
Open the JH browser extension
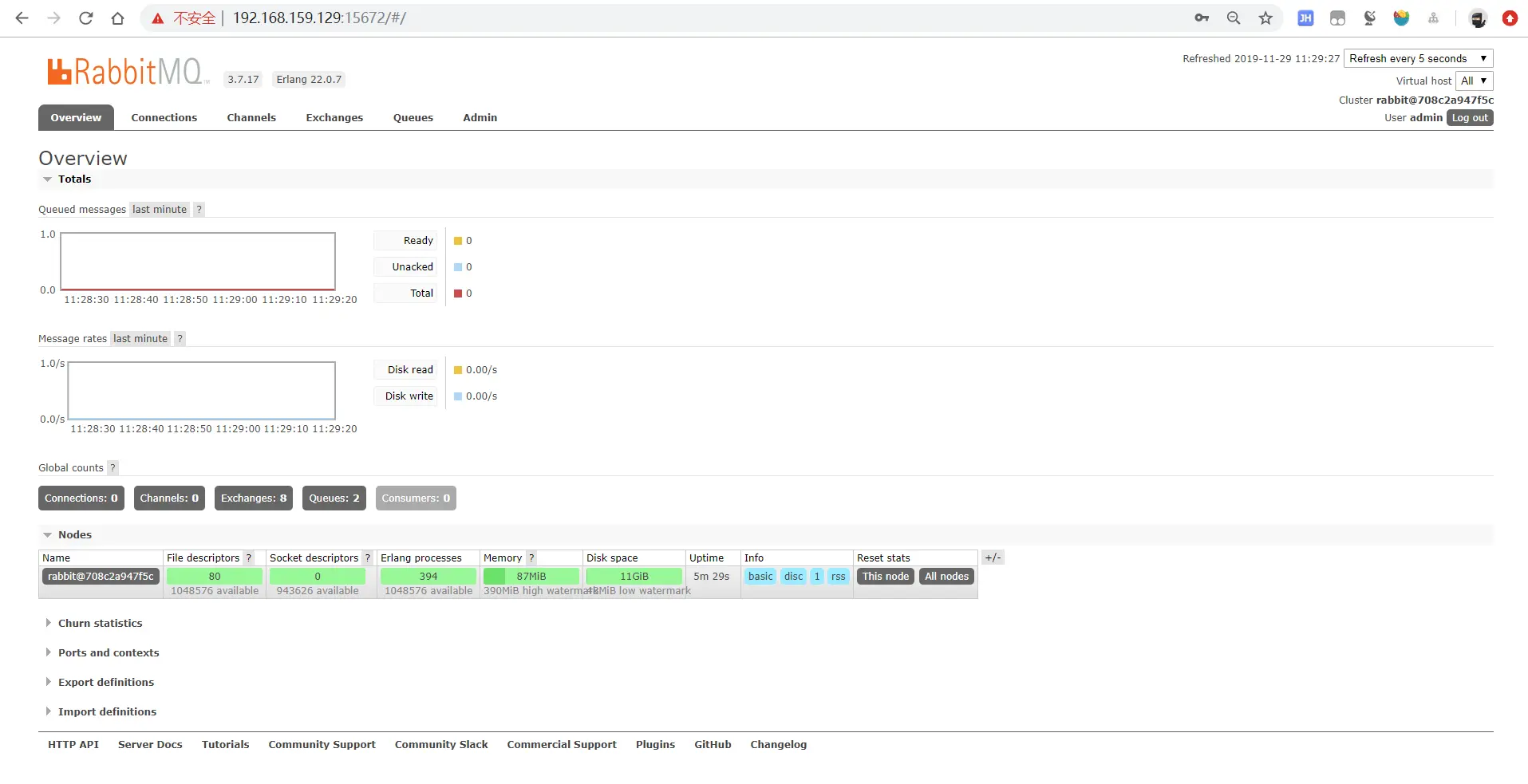1305,18
